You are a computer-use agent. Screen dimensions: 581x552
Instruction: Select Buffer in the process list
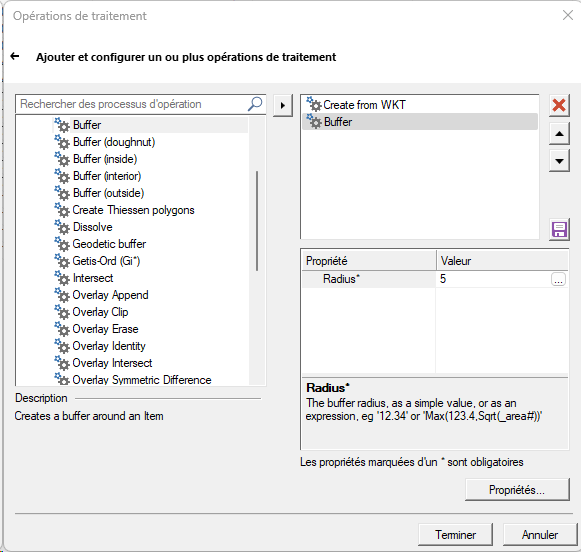(x=87, y=125)
